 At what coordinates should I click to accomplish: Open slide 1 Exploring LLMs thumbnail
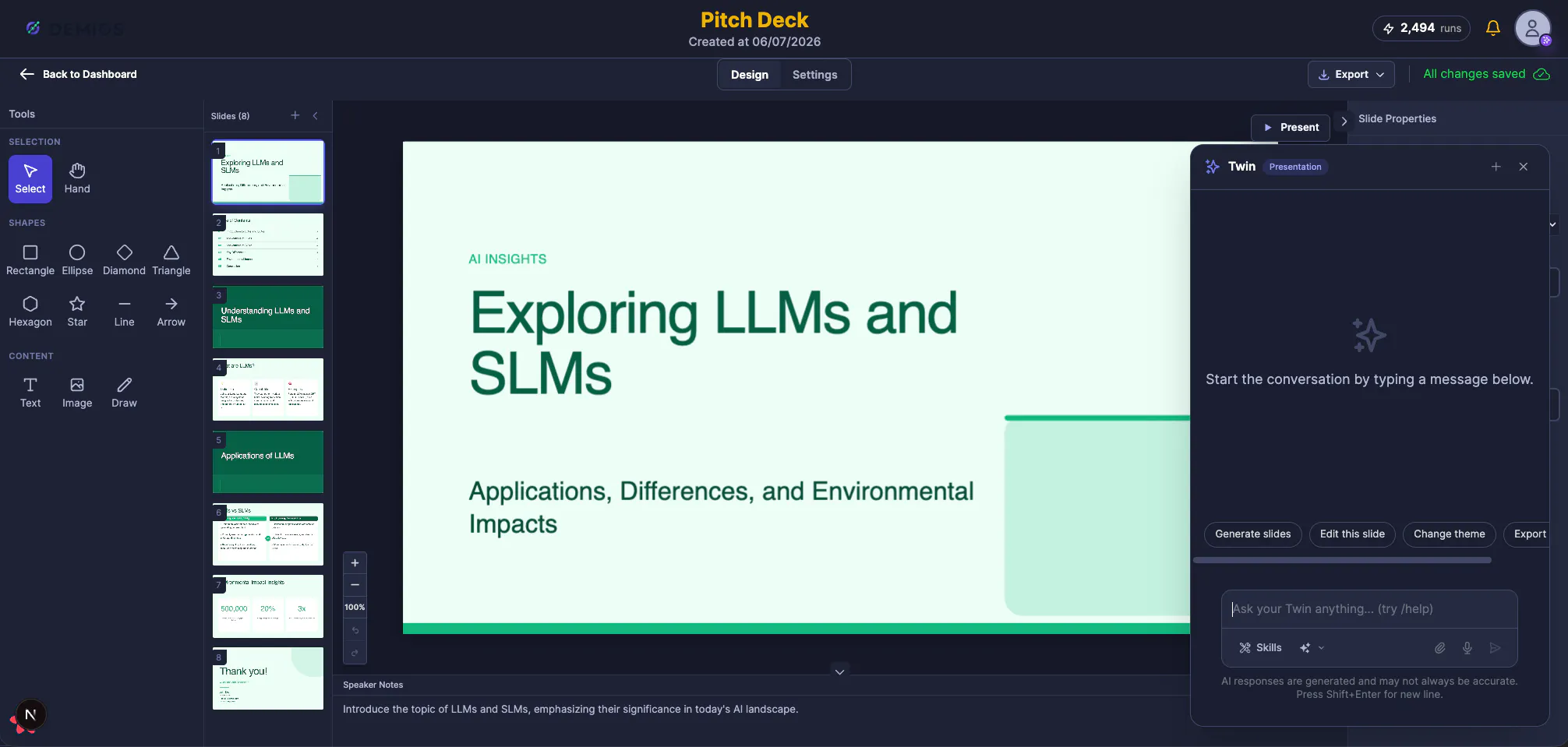[268, 172]
